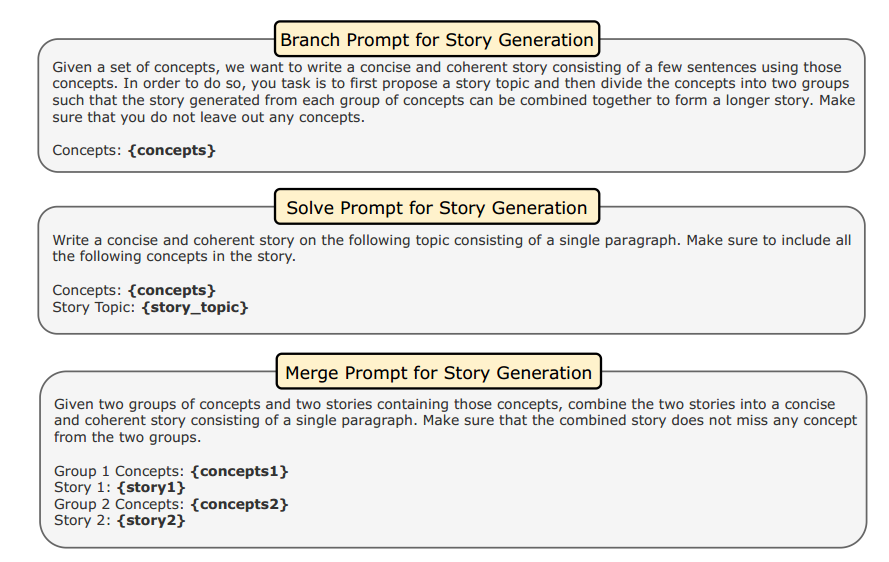Select the {story2} placeholder

151,520
